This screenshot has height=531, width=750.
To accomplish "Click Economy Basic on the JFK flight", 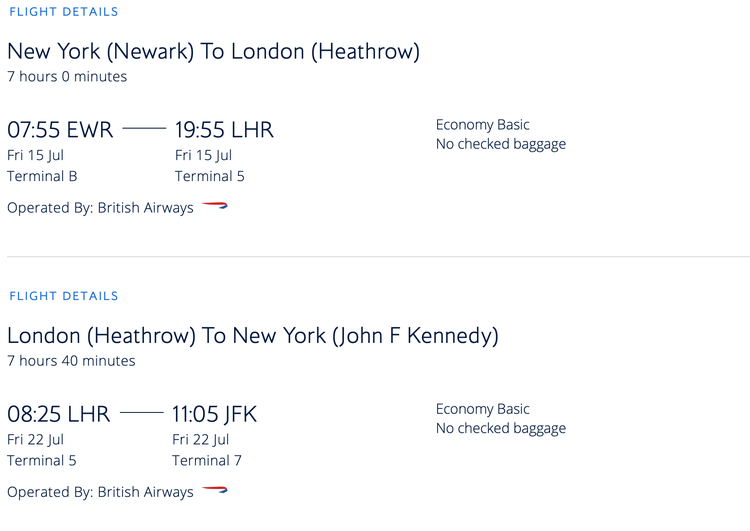I will 483,409.
